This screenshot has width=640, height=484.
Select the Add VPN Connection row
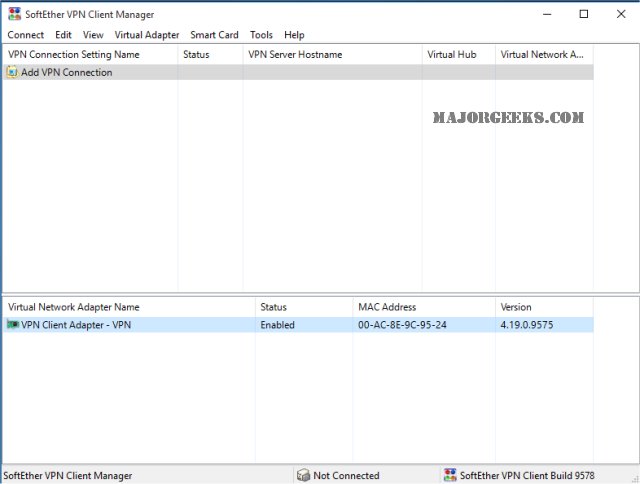click(67, 72)
